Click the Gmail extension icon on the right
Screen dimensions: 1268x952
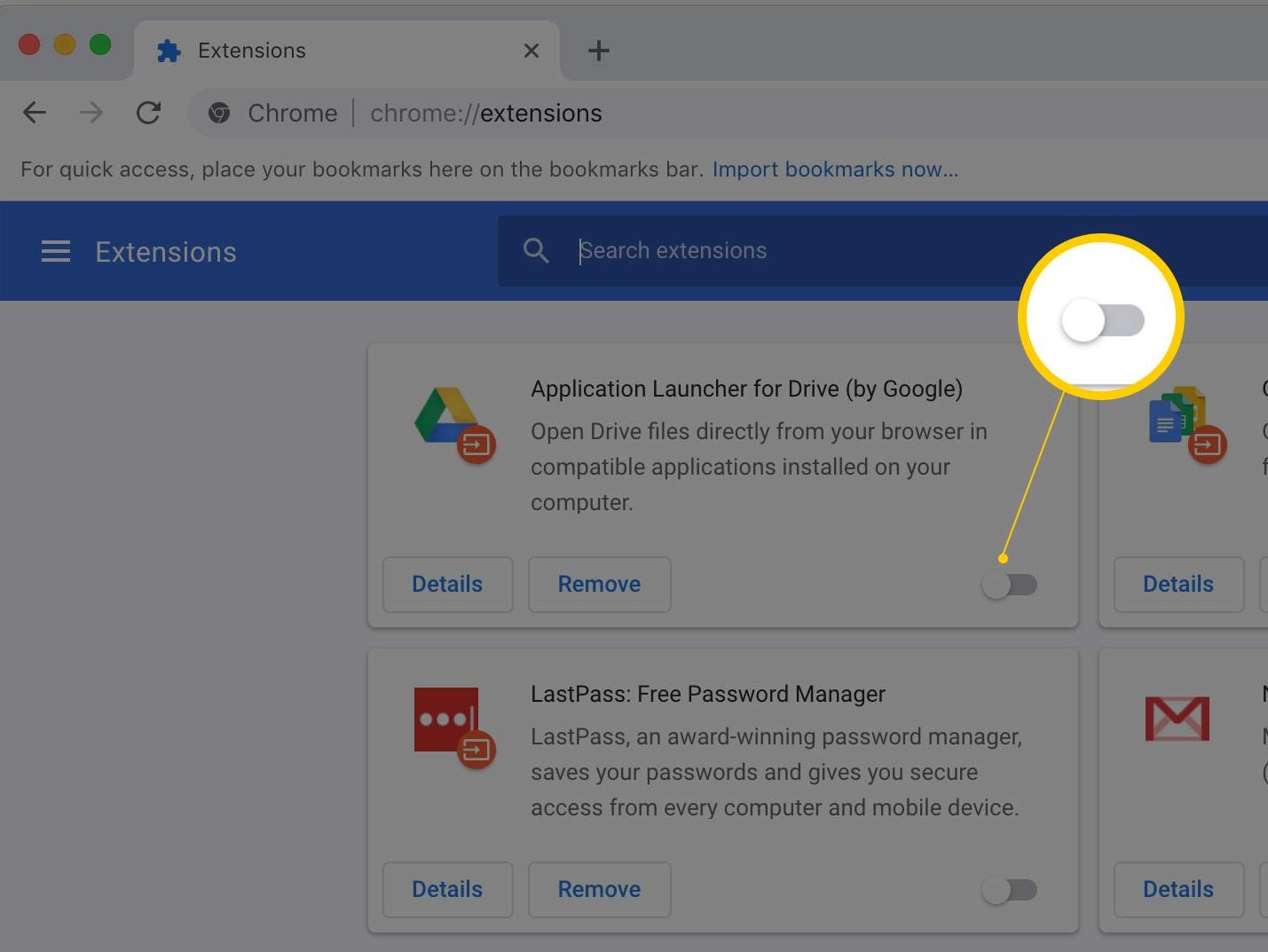coord(1177,719)
